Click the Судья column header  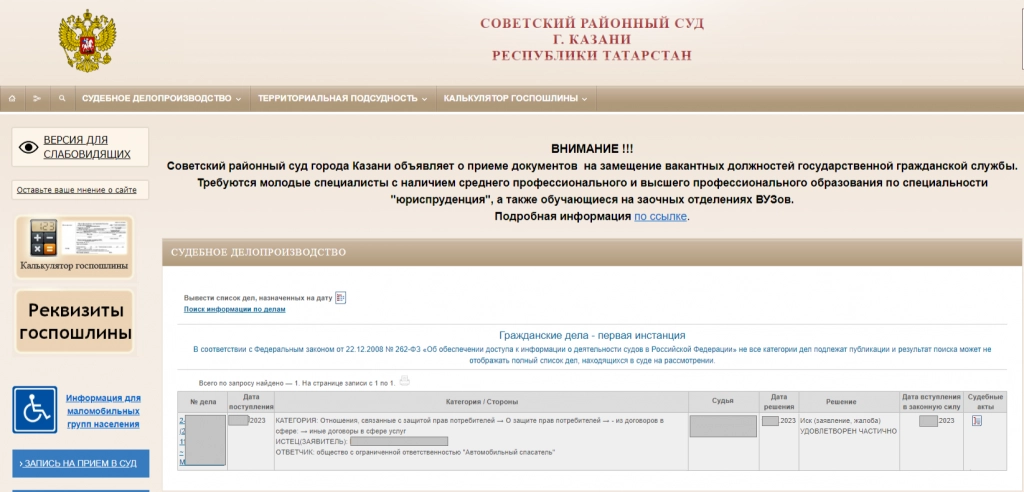[x=724, y=402]
